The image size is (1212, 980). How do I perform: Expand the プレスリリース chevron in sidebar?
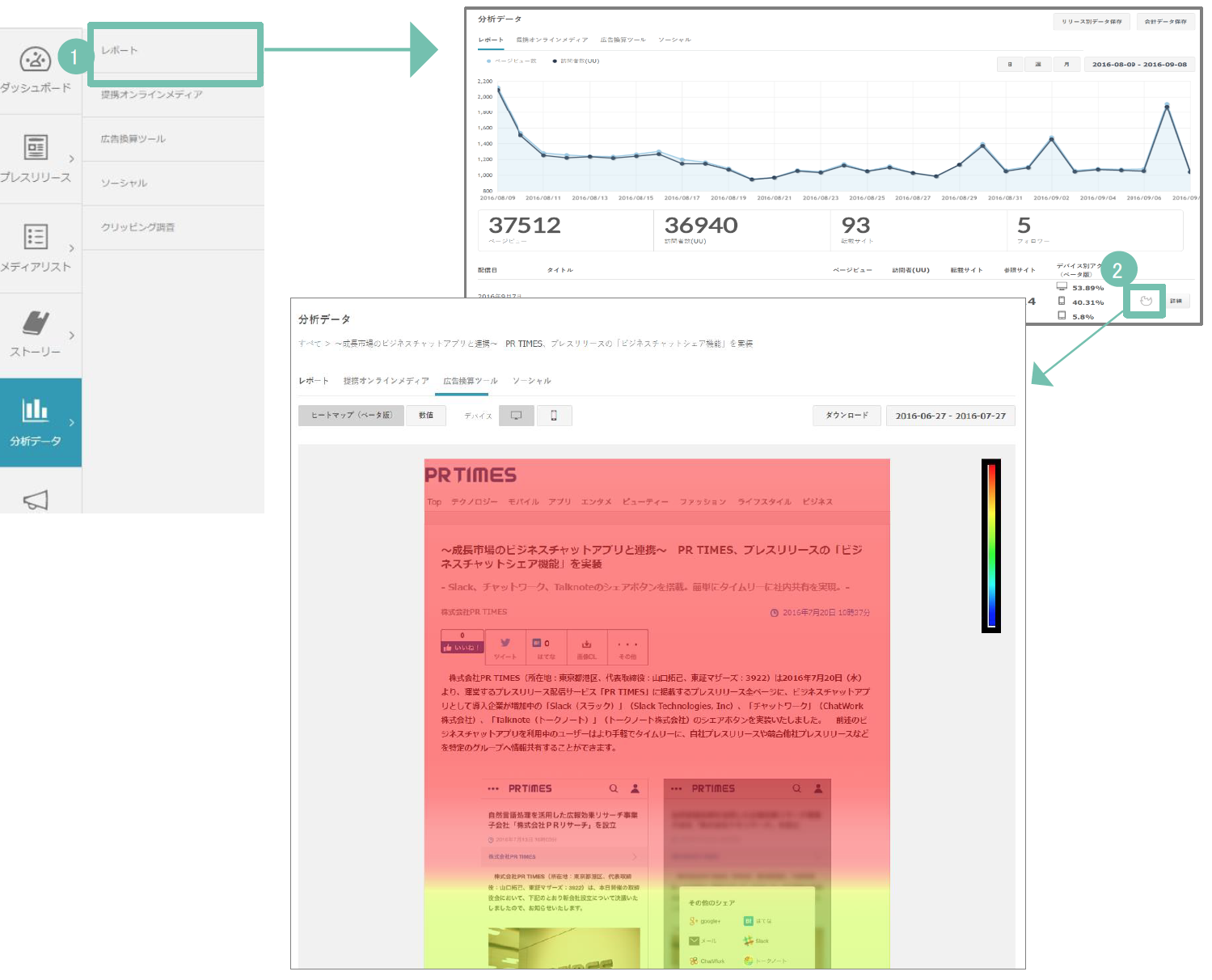pyautogui.click(x=72, y=159)
